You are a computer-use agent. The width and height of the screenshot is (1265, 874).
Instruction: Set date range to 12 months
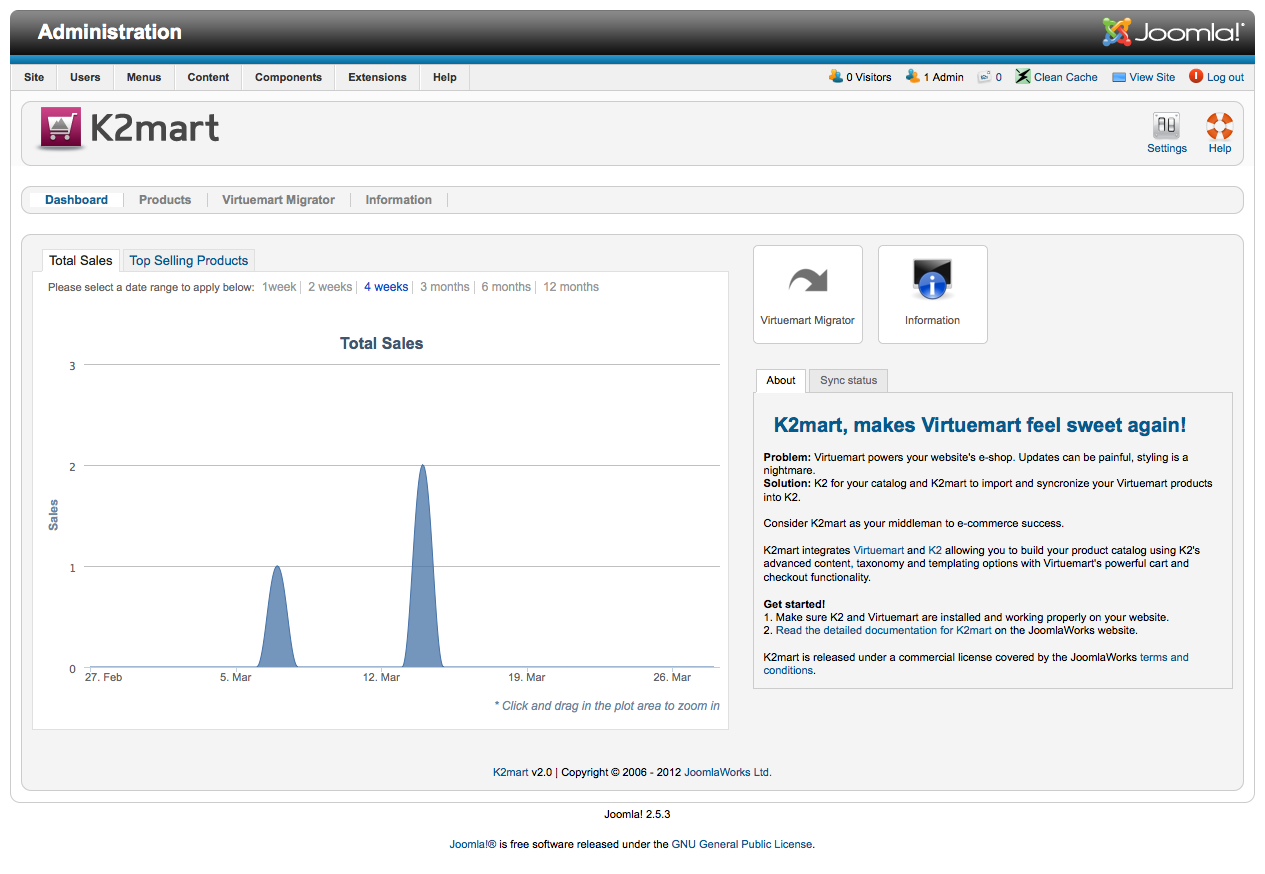pyautogui.click(x=571, y=287)
